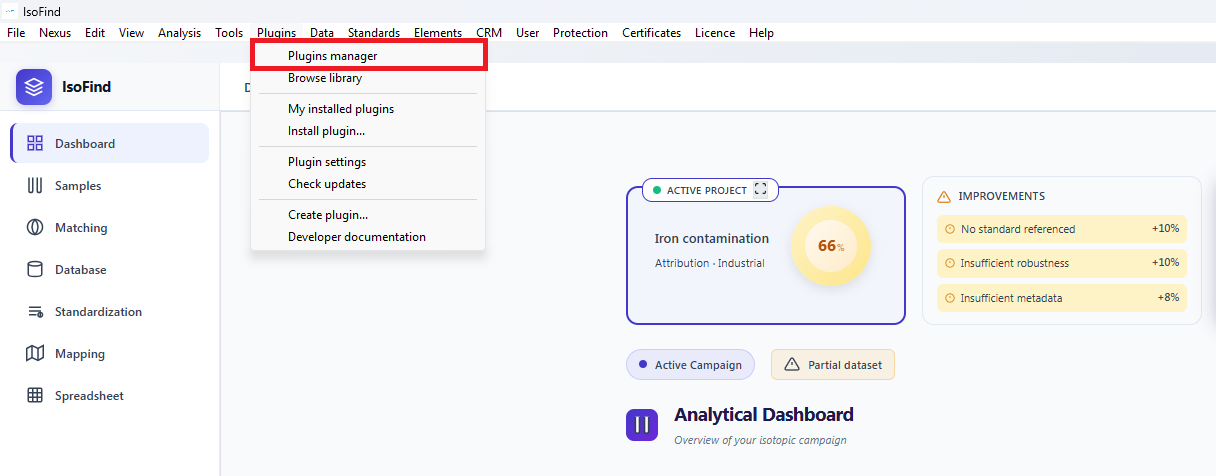Open the CRM menu

[x=489, y=33]
